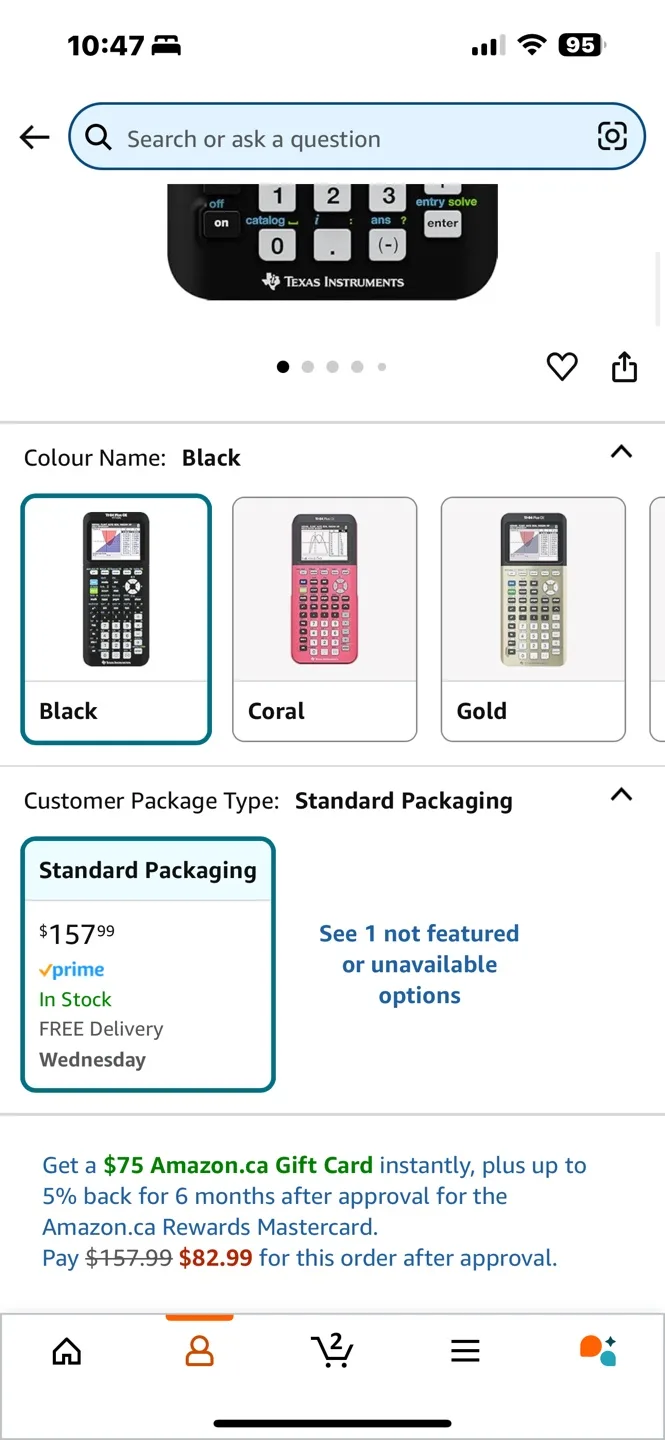Expand the partially visible fourth colour option
665x1440 pixels.
[659, 619]
